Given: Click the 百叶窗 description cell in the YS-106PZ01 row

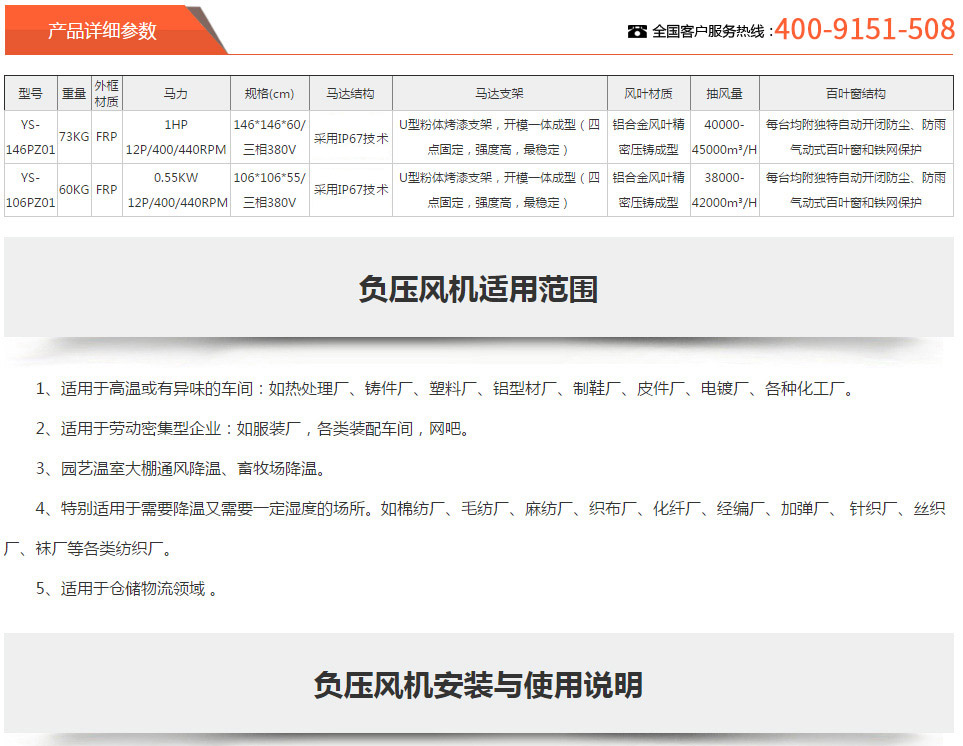Looking at the screenshot, I should 856,190.
